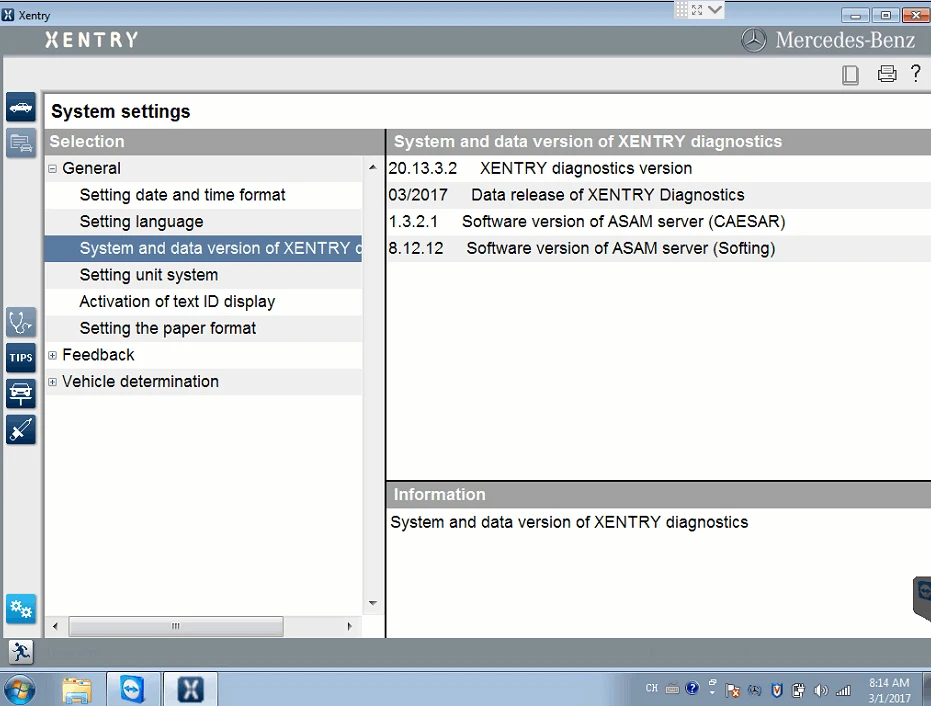This screenshot has width=931, height=706.
Task: Switch to TeamViewer in the taskbar
Action: coord(132,690)
